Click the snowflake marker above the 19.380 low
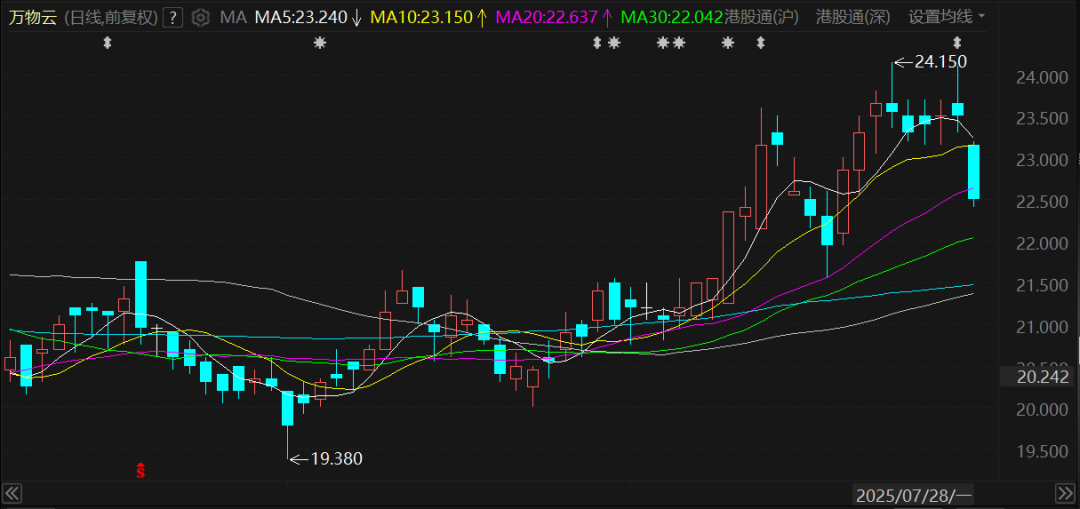 319,43
